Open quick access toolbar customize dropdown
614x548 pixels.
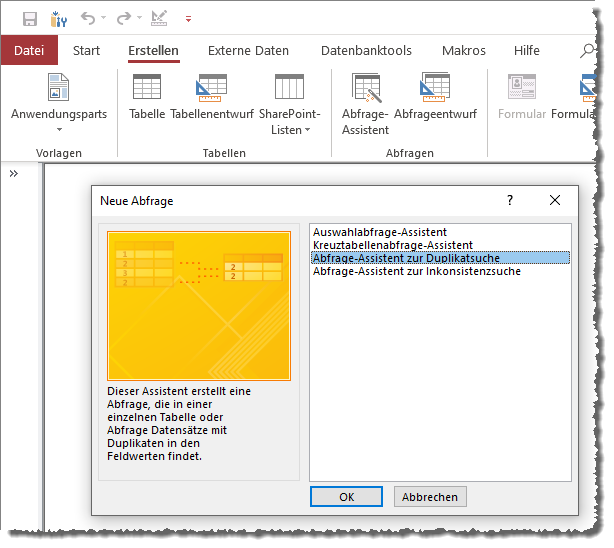(x=188, y=19)
